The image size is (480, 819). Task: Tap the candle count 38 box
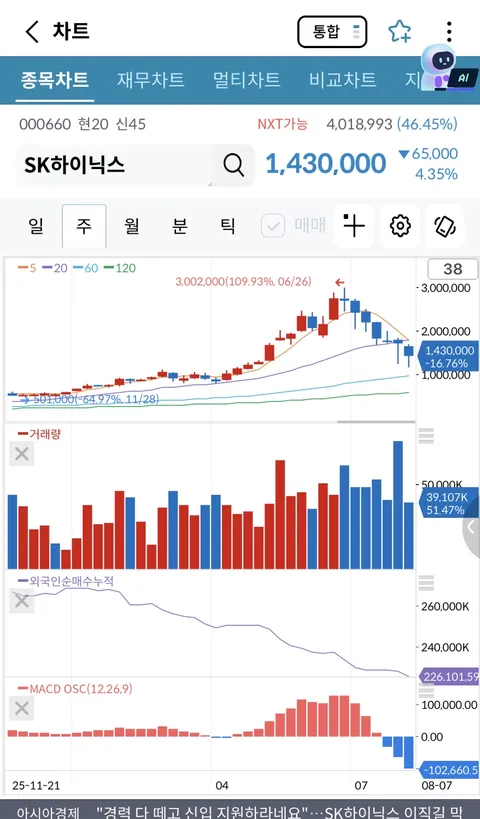click(x=452, y=269)
